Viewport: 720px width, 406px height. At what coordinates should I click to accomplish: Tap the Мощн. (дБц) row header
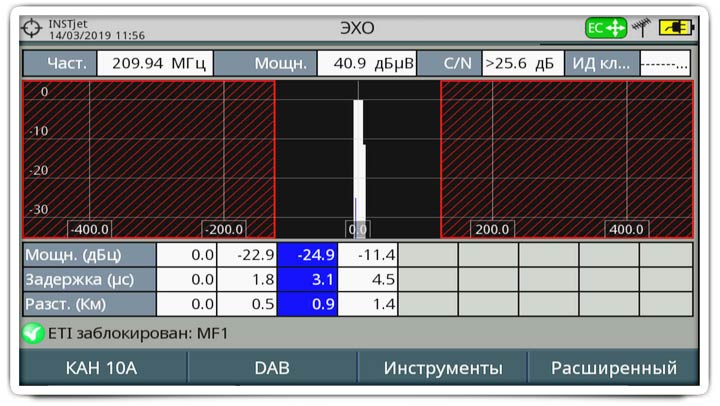pyautogui.click(x=90, y=255)
